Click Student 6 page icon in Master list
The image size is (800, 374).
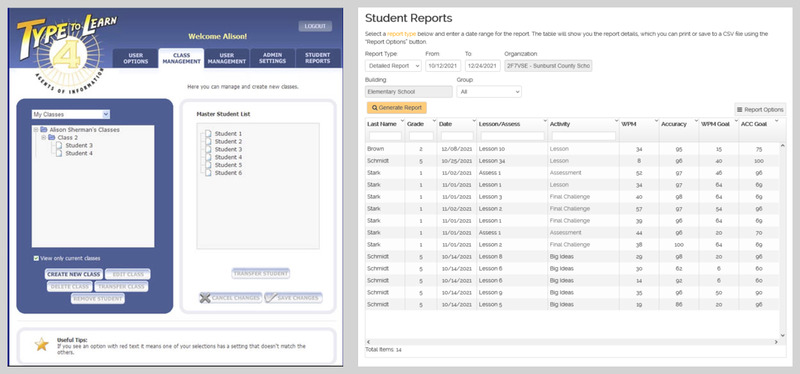tap(208, 173)
